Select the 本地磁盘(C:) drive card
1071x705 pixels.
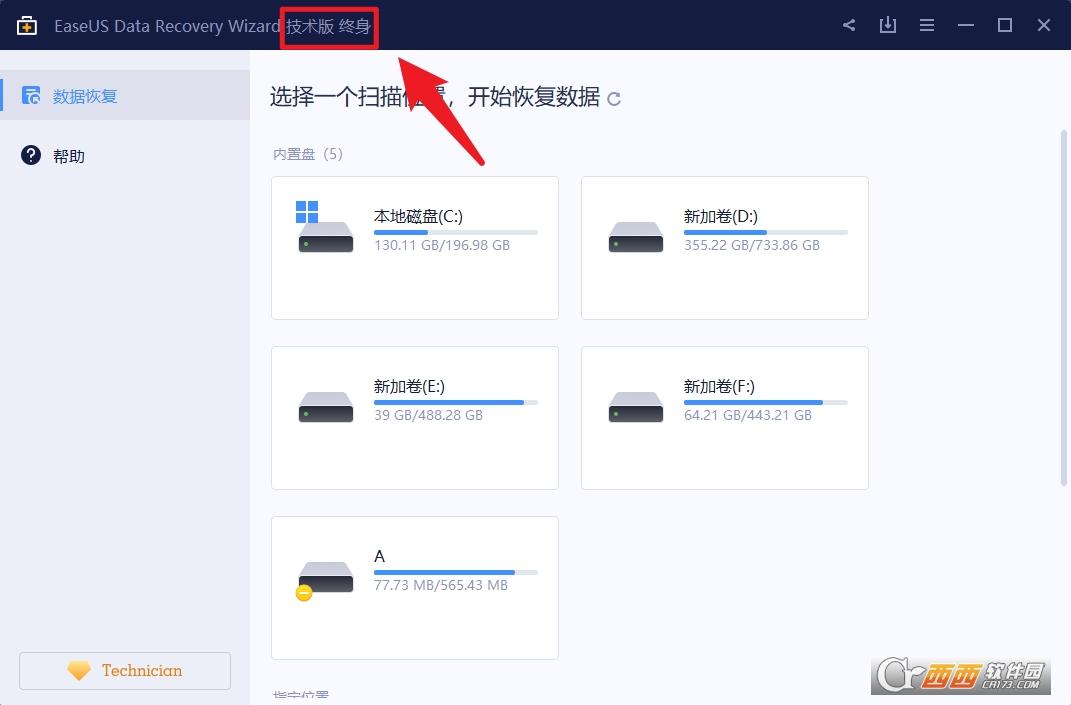click(415, 248)
